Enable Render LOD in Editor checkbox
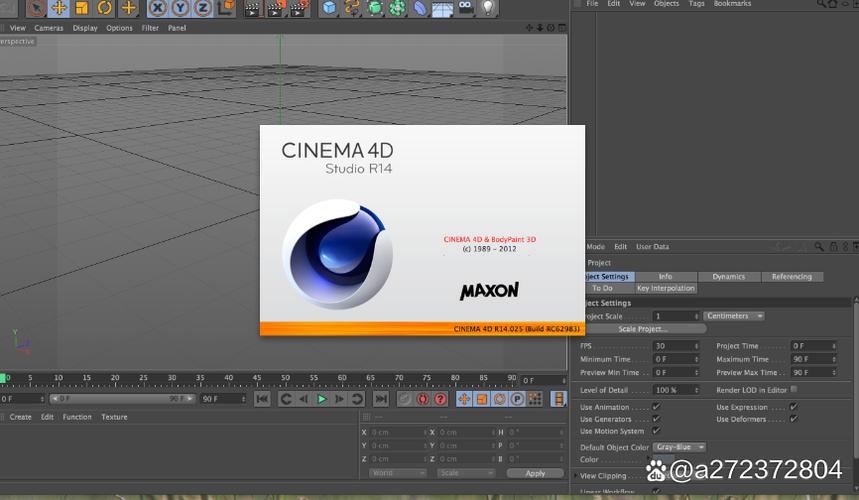Viewport: 859px width, 500px height. 794,389
